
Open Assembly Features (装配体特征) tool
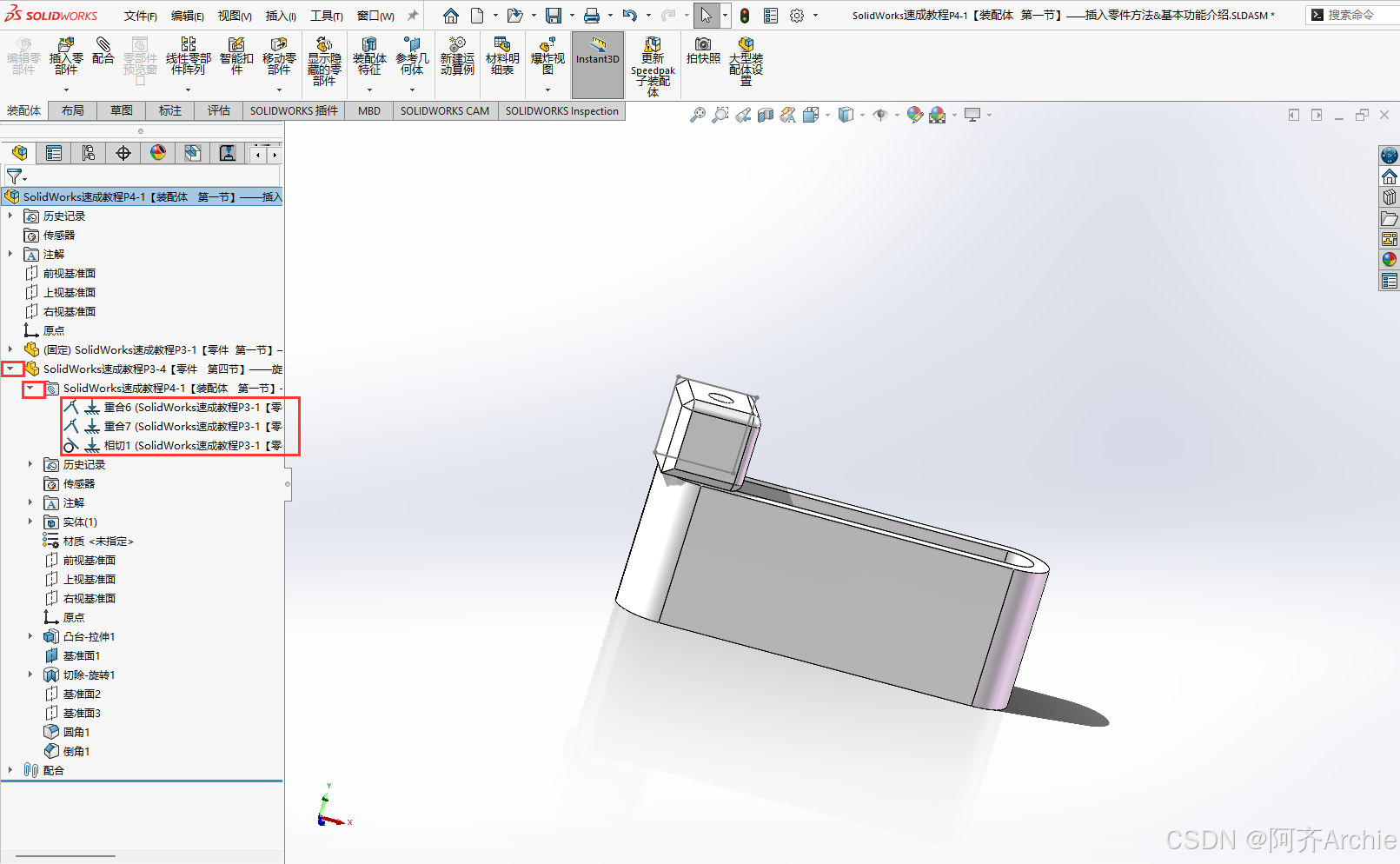tap(369, 56)
